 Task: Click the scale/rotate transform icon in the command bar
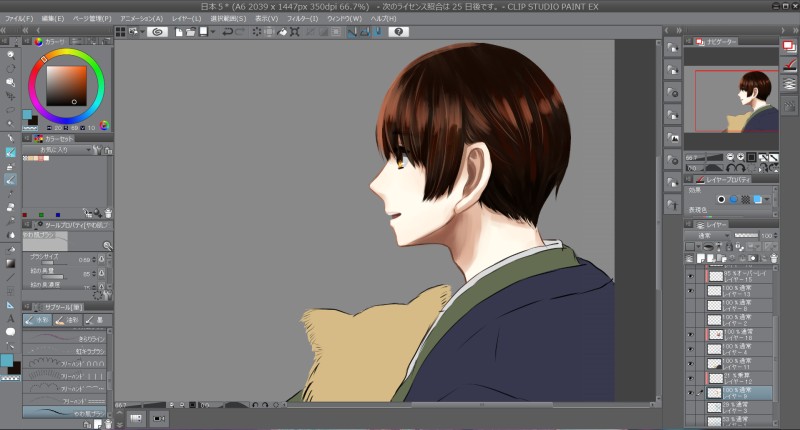click(x=295, y=32)
